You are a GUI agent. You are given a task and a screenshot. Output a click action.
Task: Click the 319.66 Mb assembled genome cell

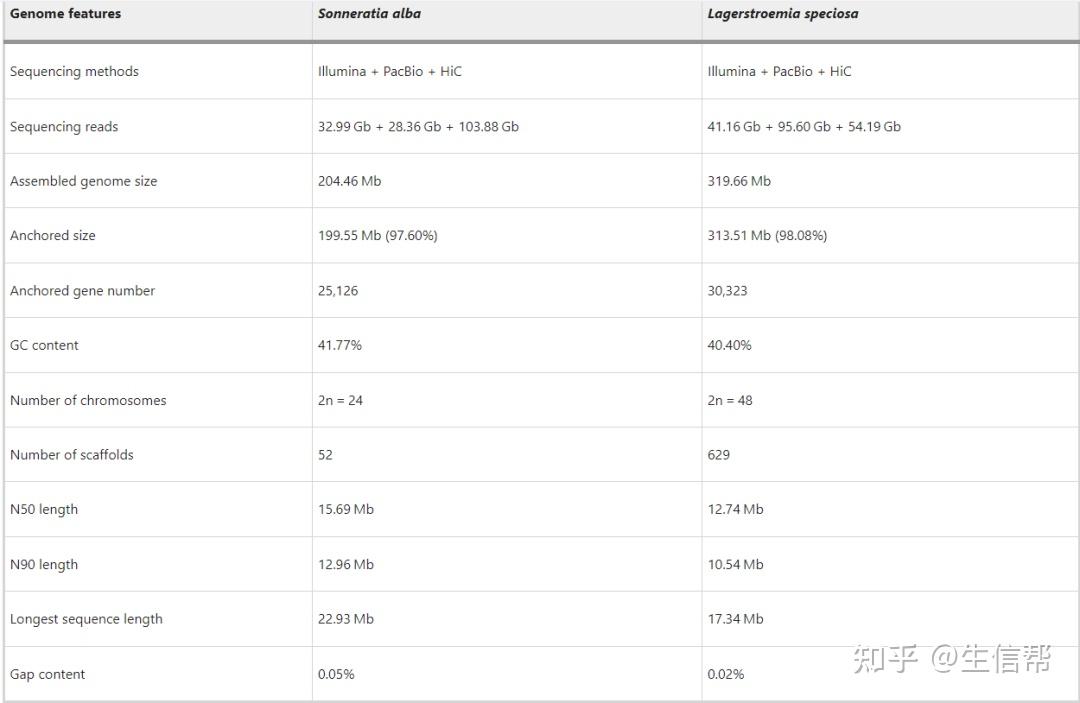739,182
